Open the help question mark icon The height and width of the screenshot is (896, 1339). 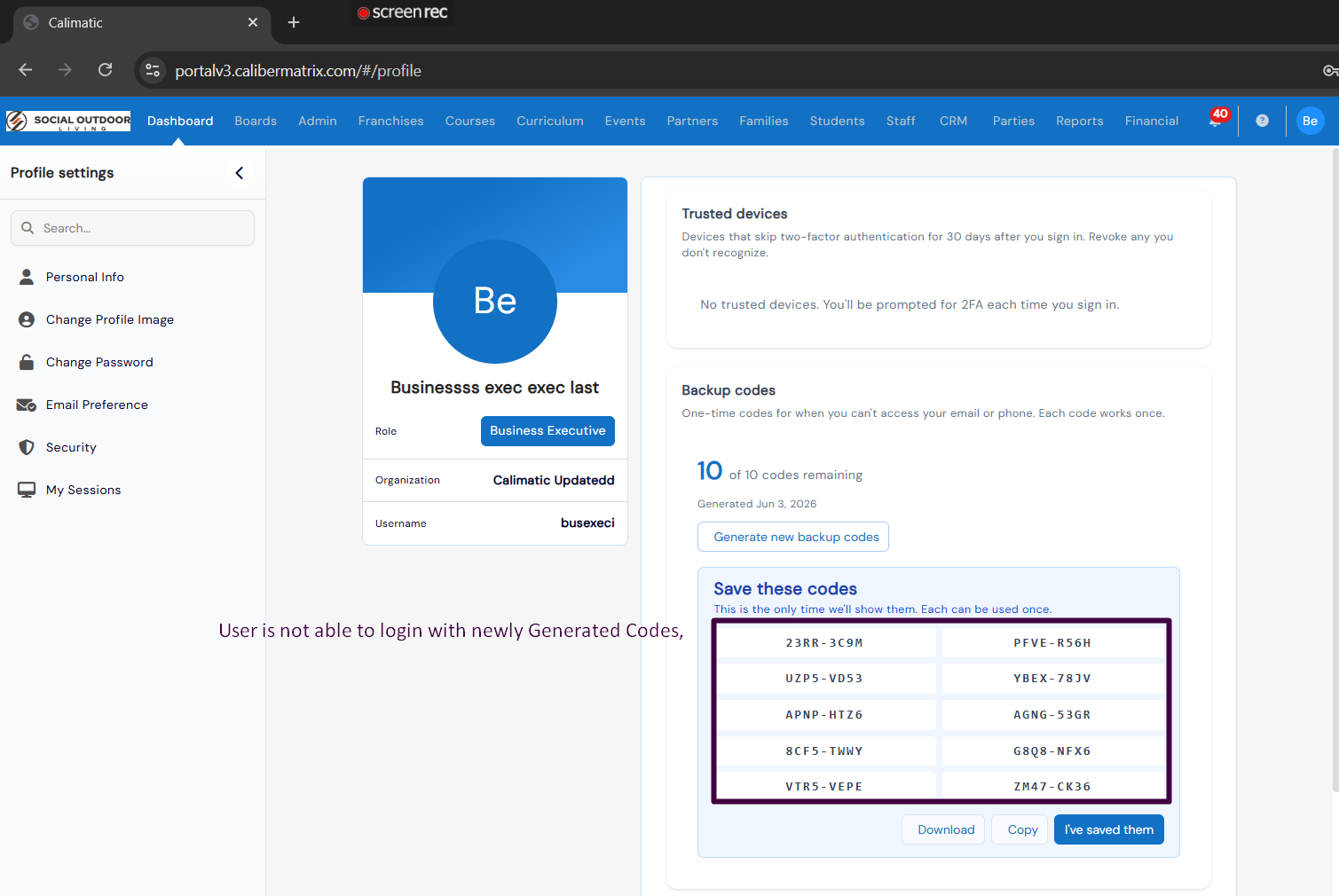(1262, 121)
